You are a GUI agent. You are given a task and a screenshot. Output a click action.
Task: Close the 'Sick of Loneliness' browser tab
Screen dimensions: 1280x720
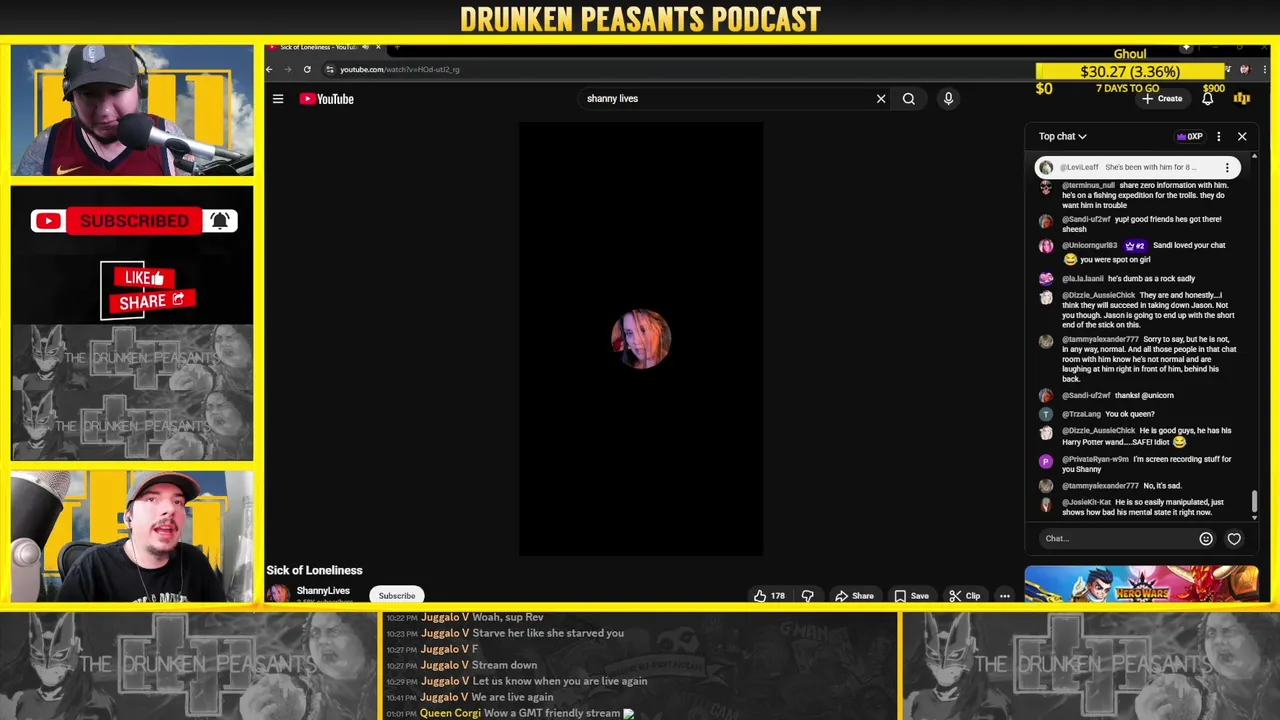point(378,47)
